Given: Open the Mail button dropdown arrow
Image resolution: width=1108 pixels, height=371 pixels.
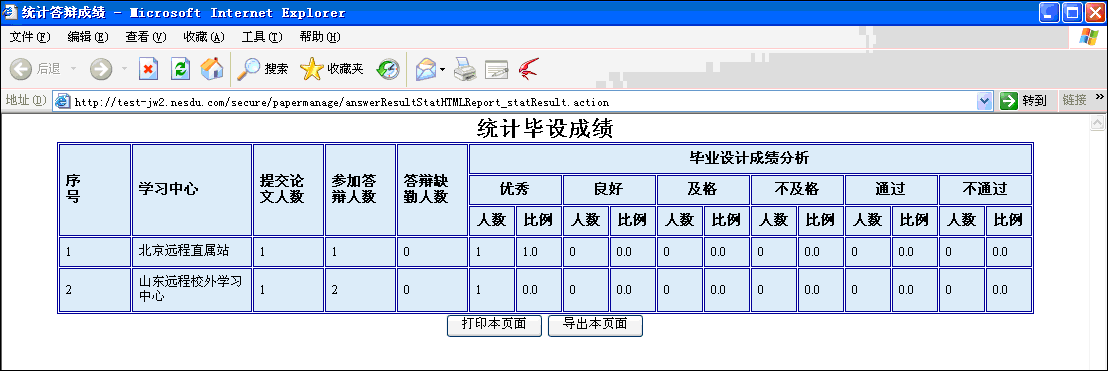Looking at the screenshot, I should (442, 69).
